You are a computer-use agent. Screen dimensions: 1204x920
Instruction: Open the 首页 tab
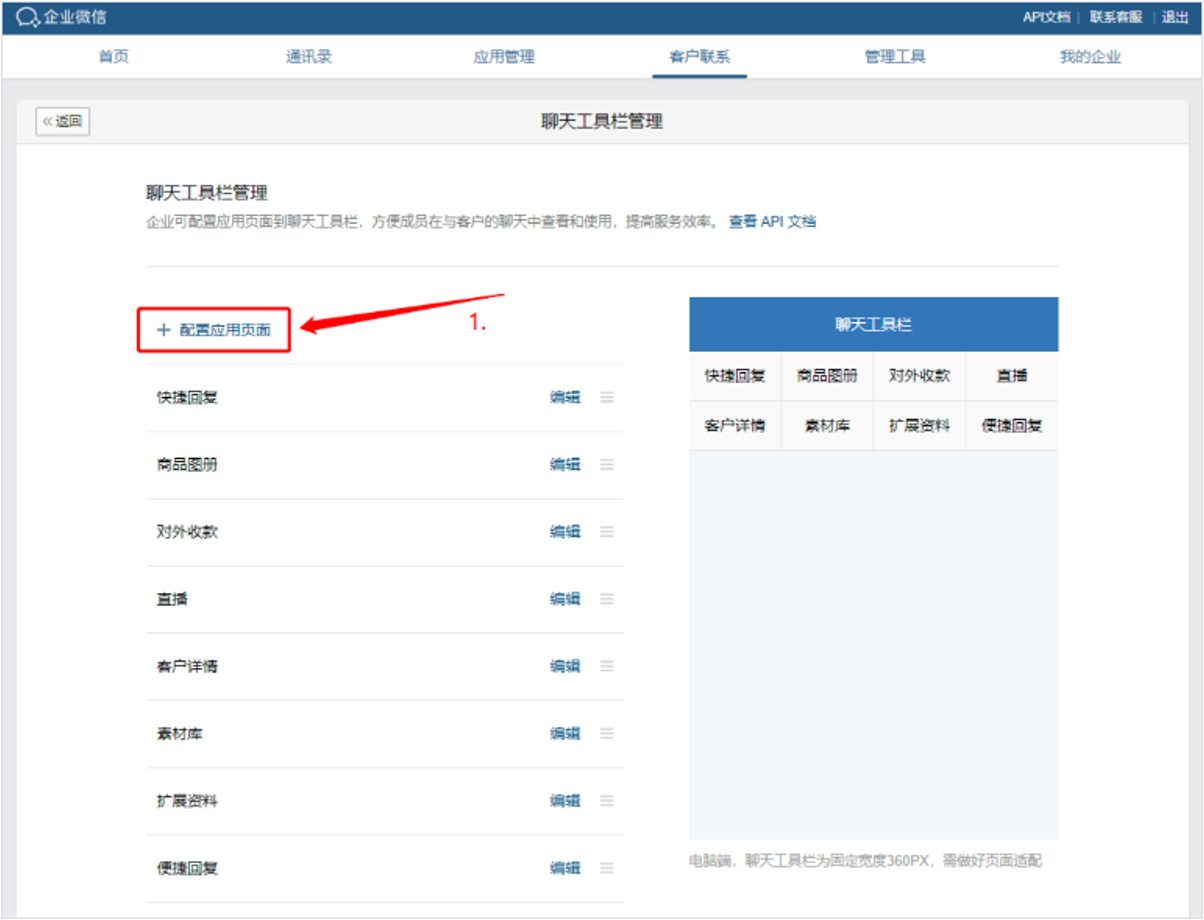tap(114, 57)
